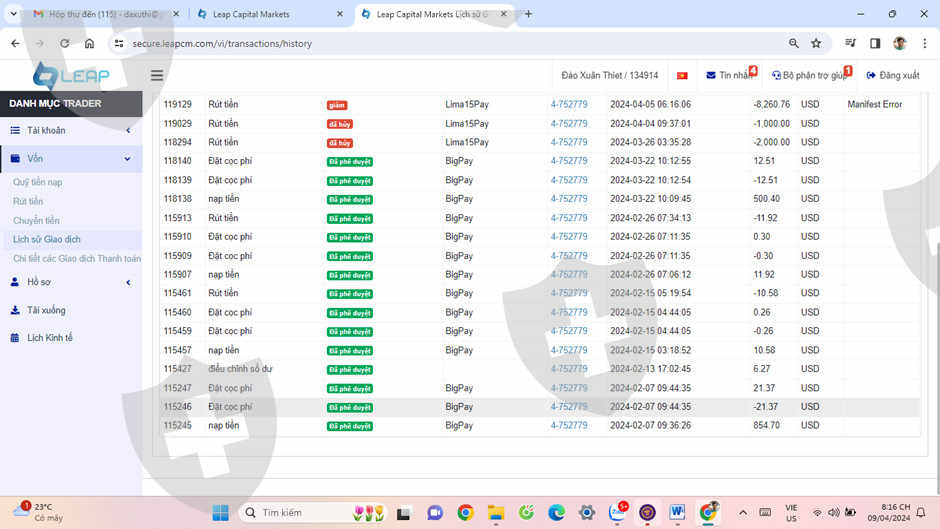The image size is (940, 529).
Task: Select Rút tiền under Vốn
Action: coord(28,202)
